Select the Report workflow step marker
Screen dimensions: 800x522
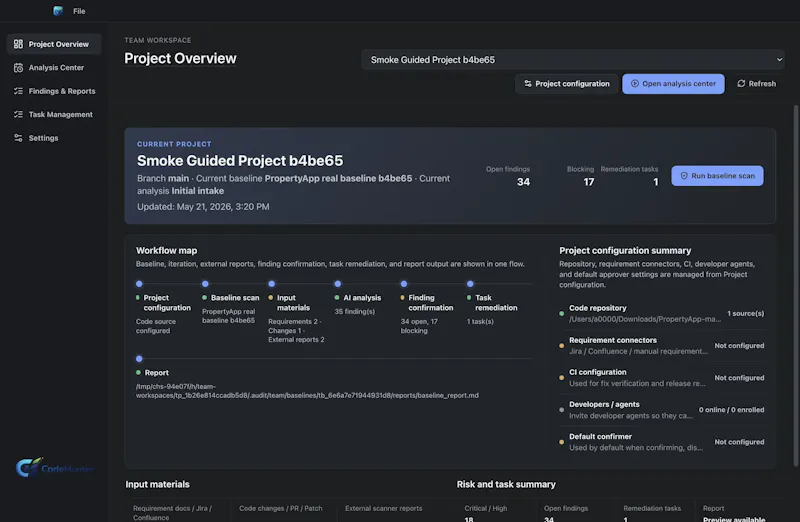point(139,359)
